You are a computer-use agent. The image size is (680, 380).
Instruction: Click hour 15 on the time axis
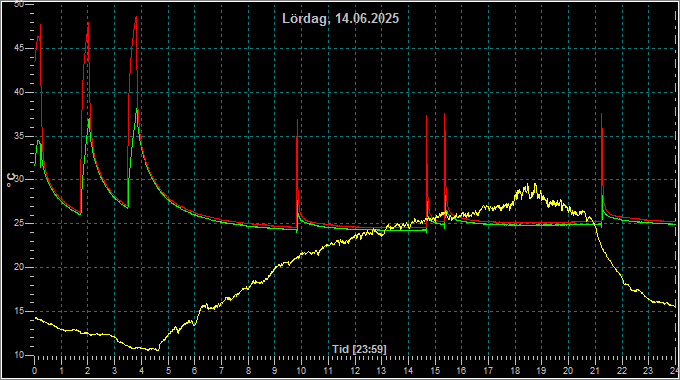coord(435,371)
